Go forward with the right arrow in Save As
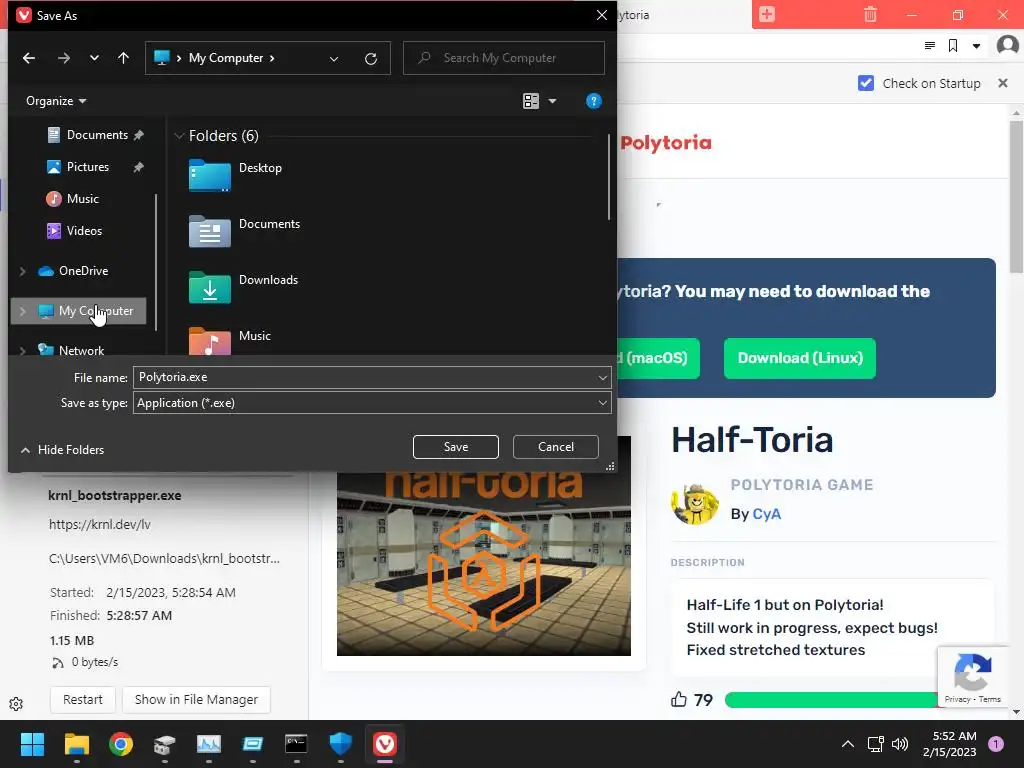 click(63, 58)
